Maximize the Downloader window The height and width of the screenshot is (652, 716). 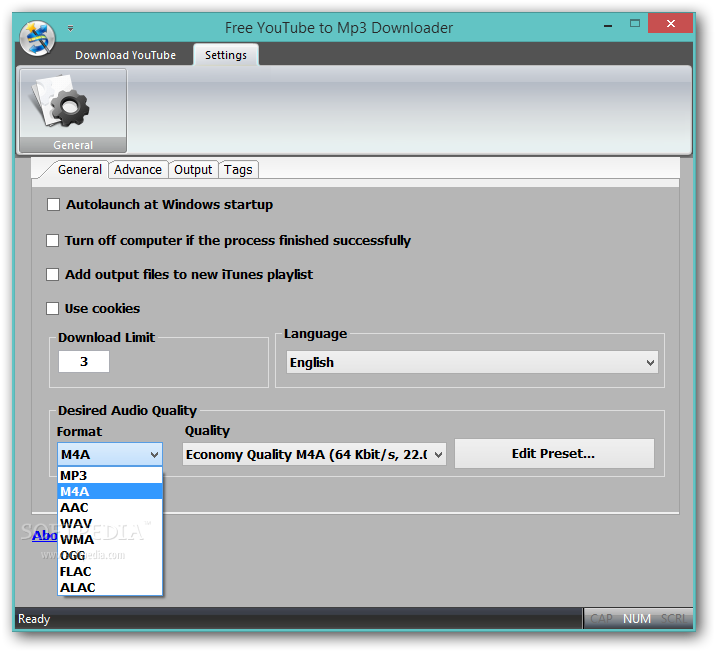(x=635, y=23)
